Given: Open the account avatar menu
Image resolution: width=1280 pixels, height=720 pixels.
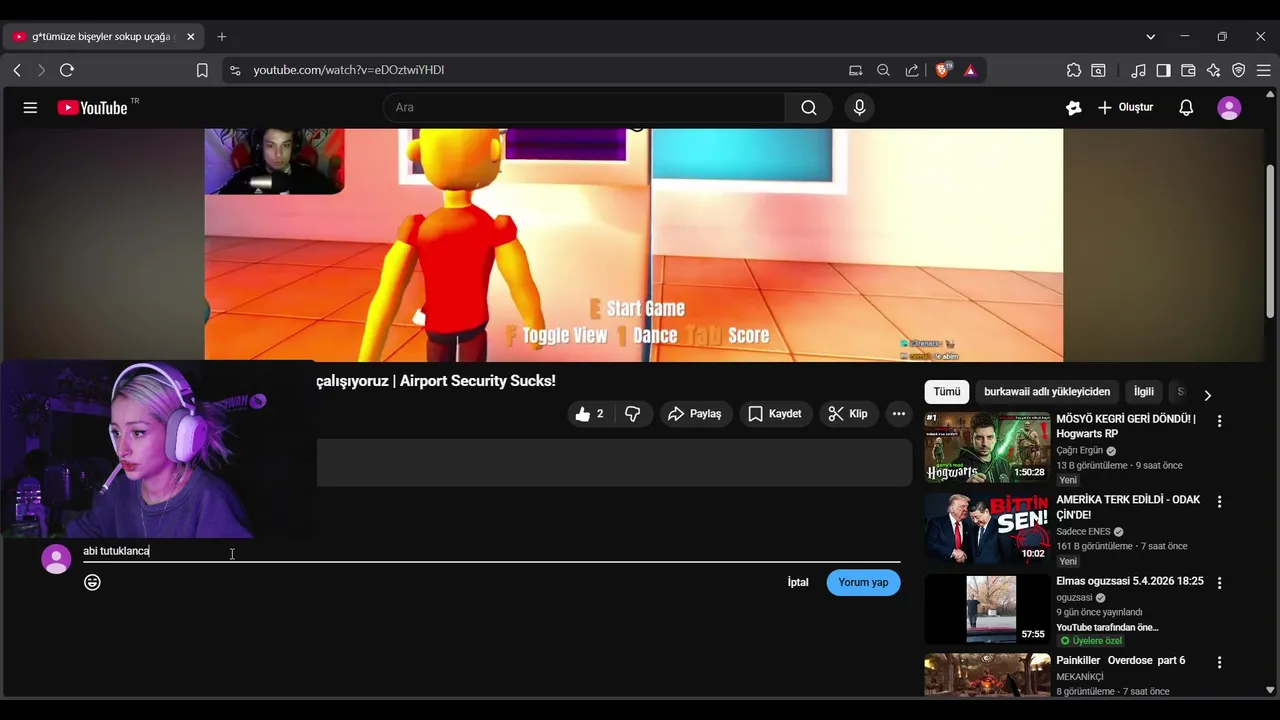Looking at the screenshot, I should click(x=1229, y=108).
